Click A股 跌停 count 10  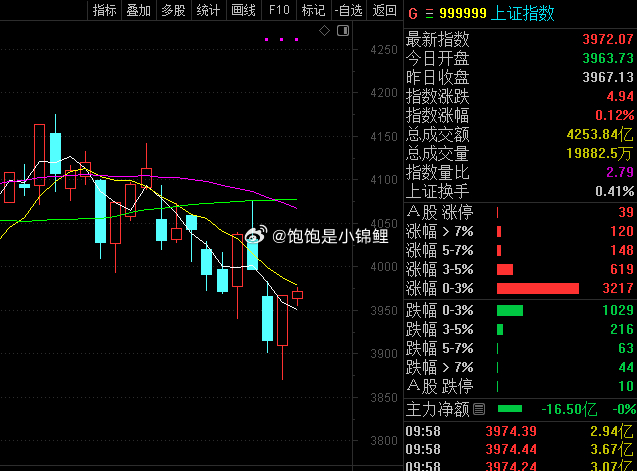(x=626, y=386)
